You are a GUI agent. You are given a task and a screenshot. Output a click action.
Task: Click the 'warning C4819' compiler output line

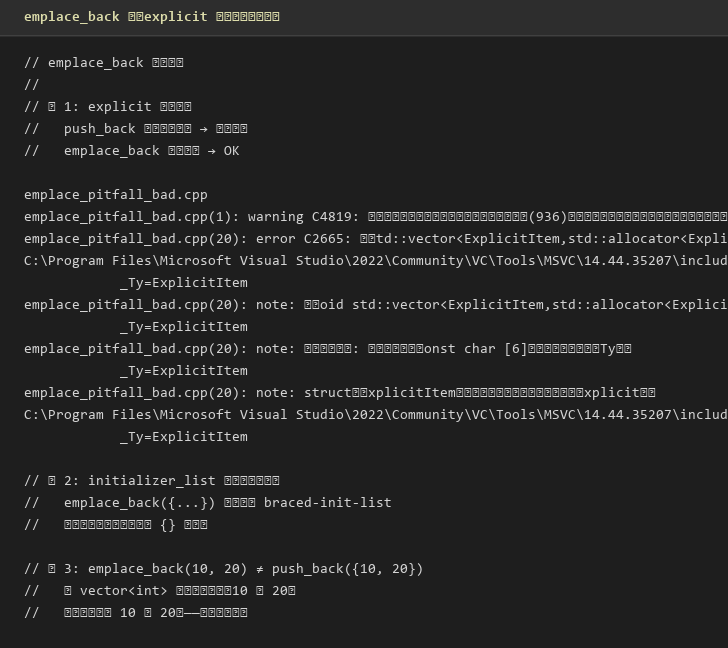click(x=376, y=217)
